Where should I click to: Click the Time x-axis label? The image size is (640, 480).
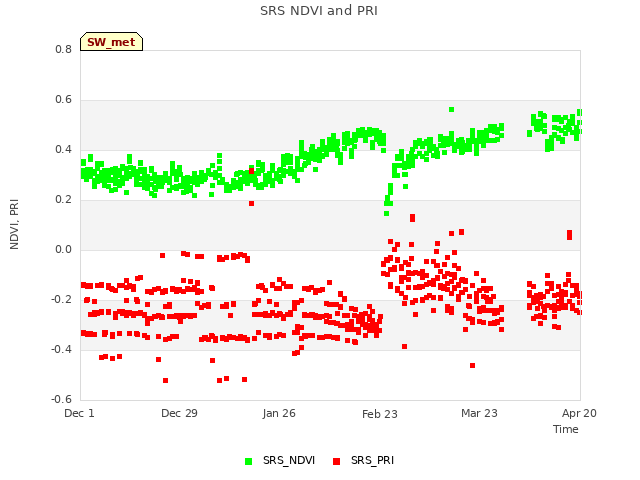click(566, 429)
